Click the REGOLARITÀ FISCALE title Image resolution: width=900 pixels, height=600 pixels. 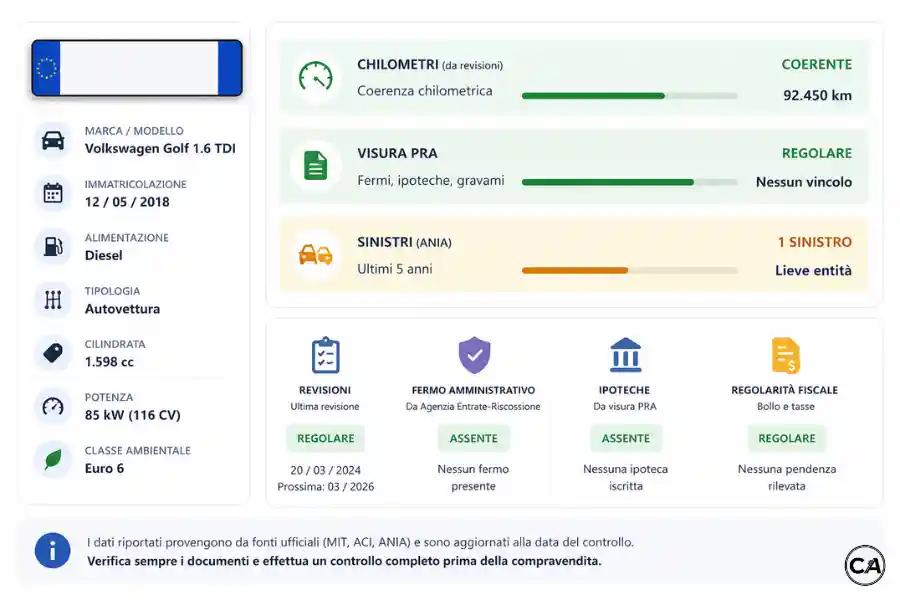[785, 390]
